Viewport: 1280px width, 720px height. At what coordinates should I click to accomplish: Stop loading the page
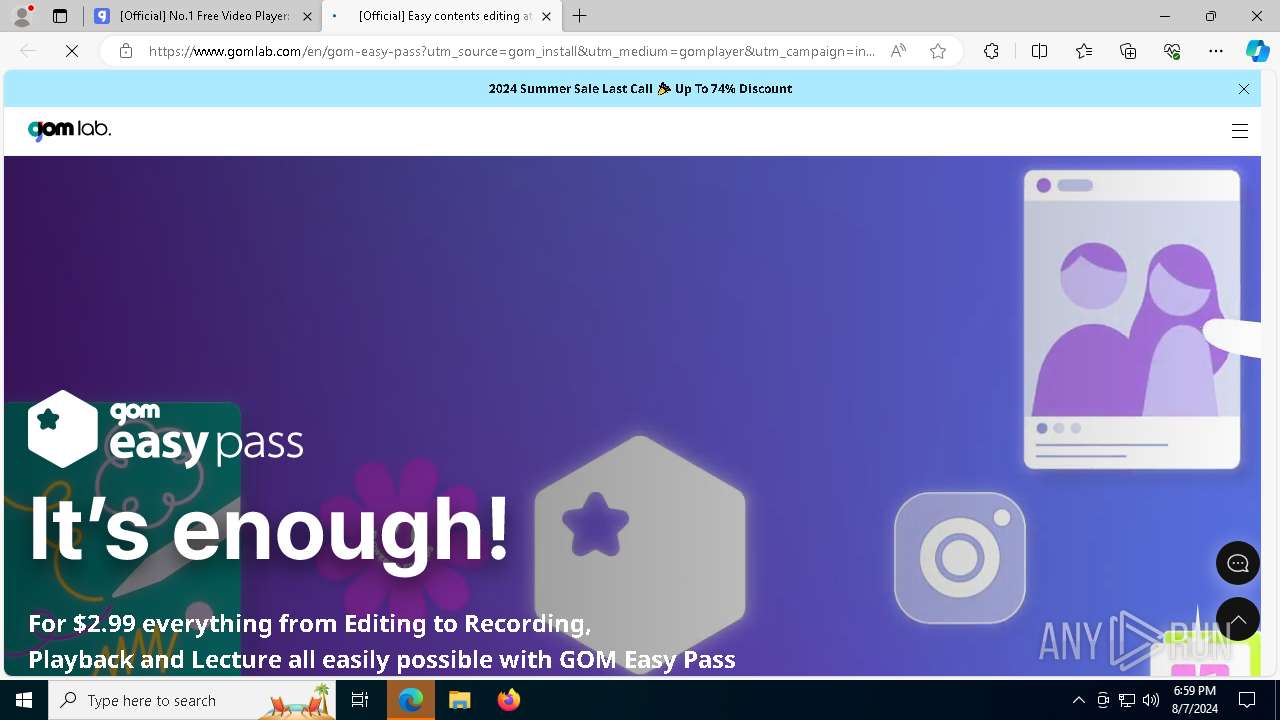tap(72, 51)
